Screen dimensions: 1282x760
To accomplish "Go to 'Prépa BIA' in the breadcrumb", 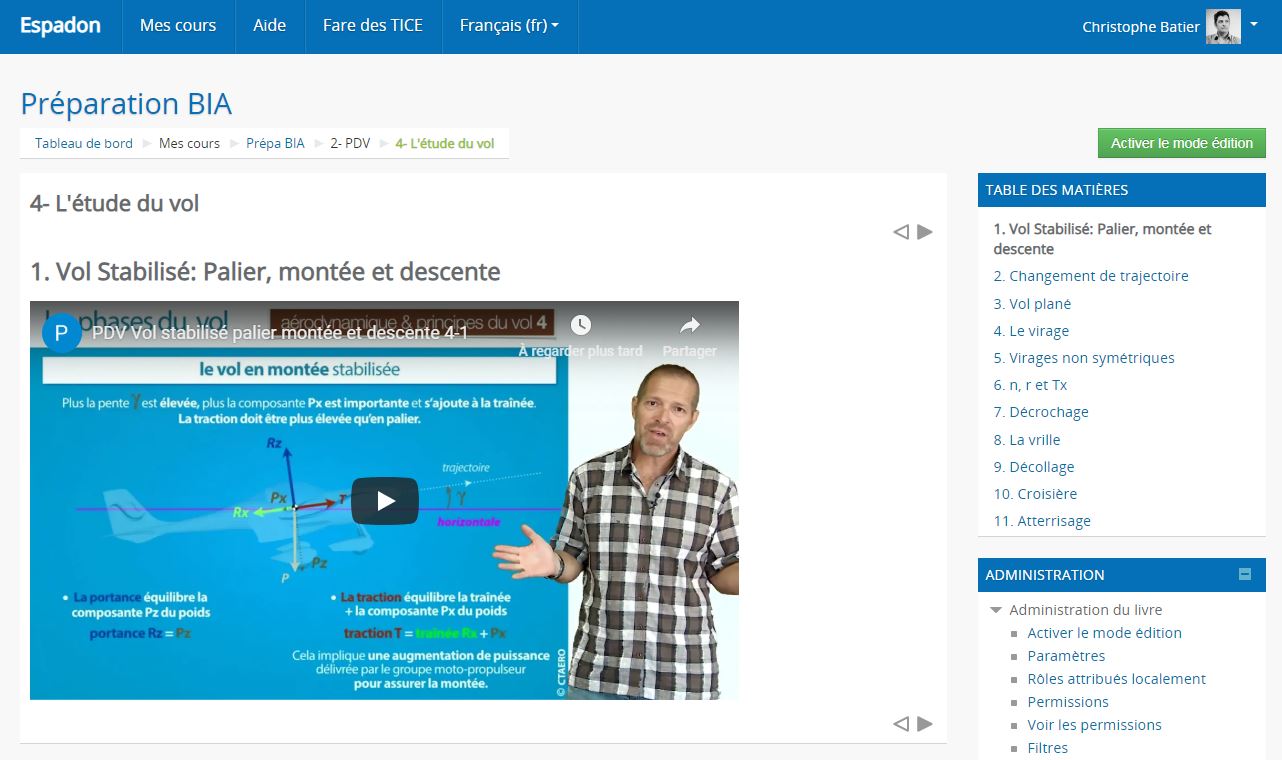I will click(275, 143).
